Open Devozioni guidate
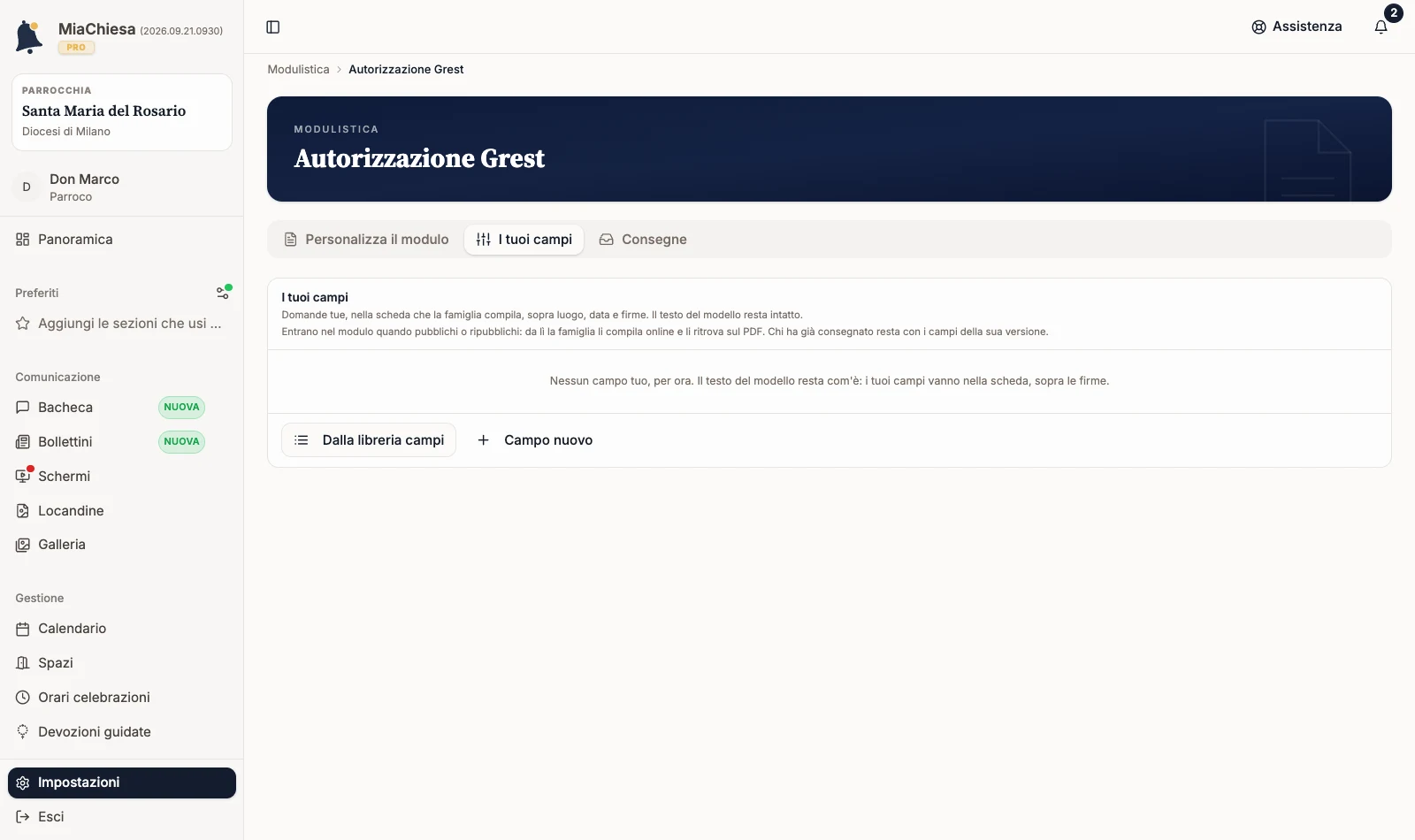The width and height of the screenshot is (1415, 840). click(x=122, y=732)
